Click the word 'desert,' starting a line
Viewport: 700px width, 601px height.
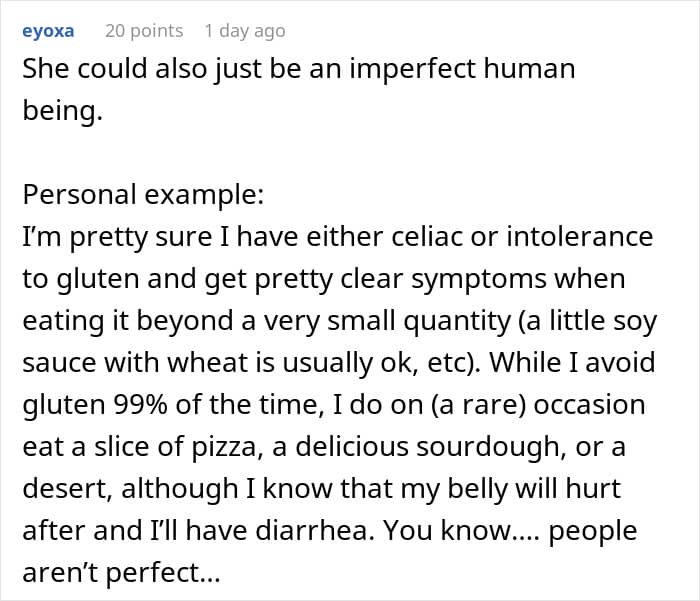[68, 489]
